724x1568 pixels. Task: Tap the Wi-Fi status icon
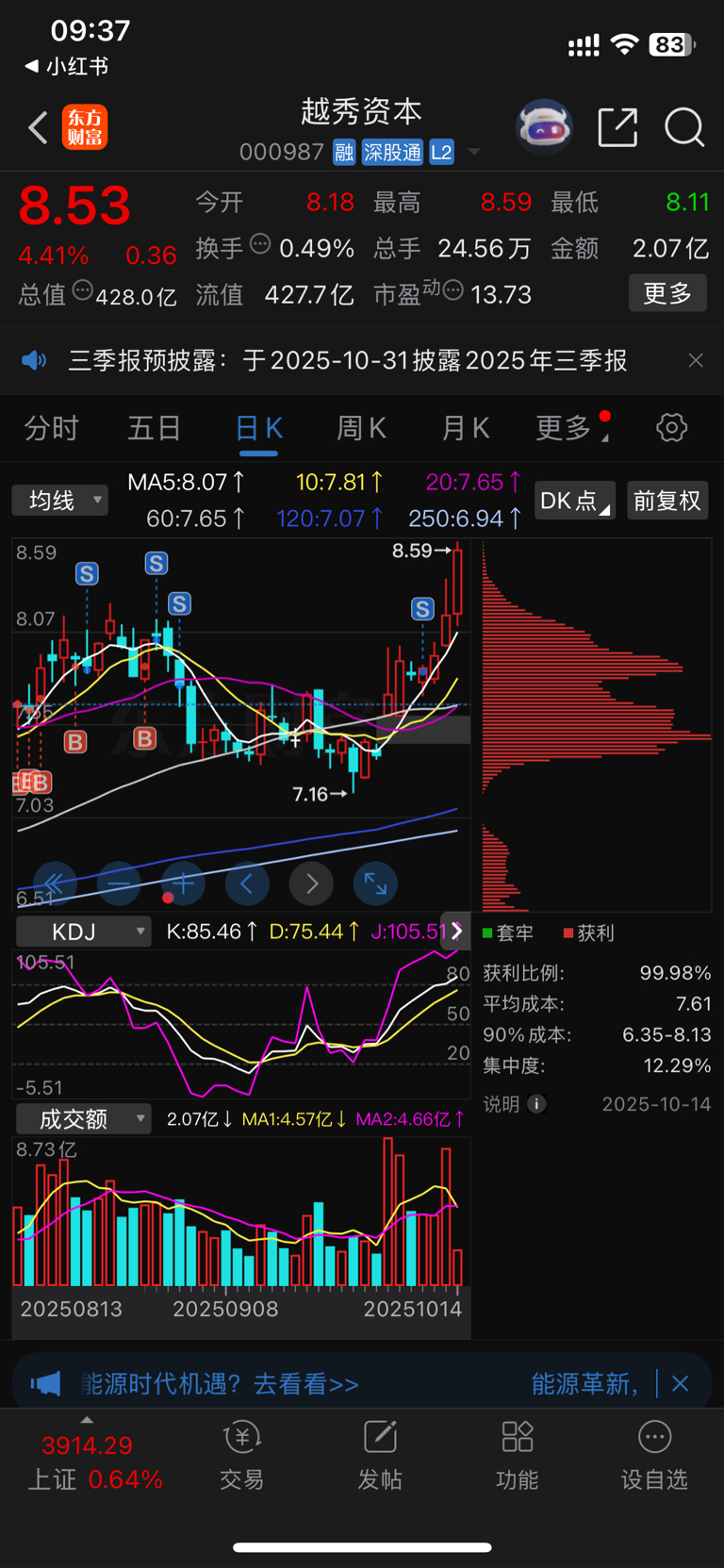(x=624, y=43)
